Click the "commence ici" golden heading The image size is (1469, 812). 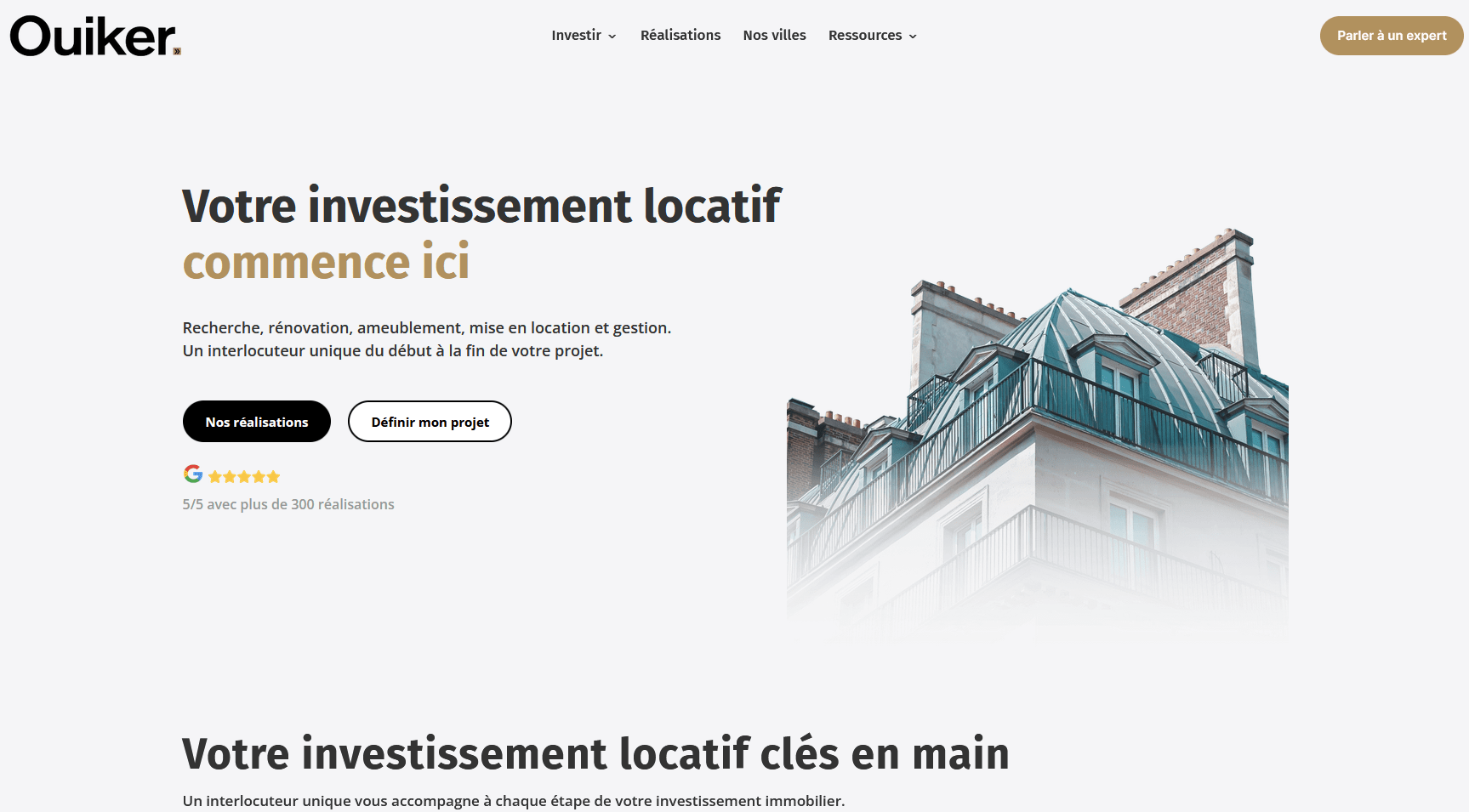326,261
